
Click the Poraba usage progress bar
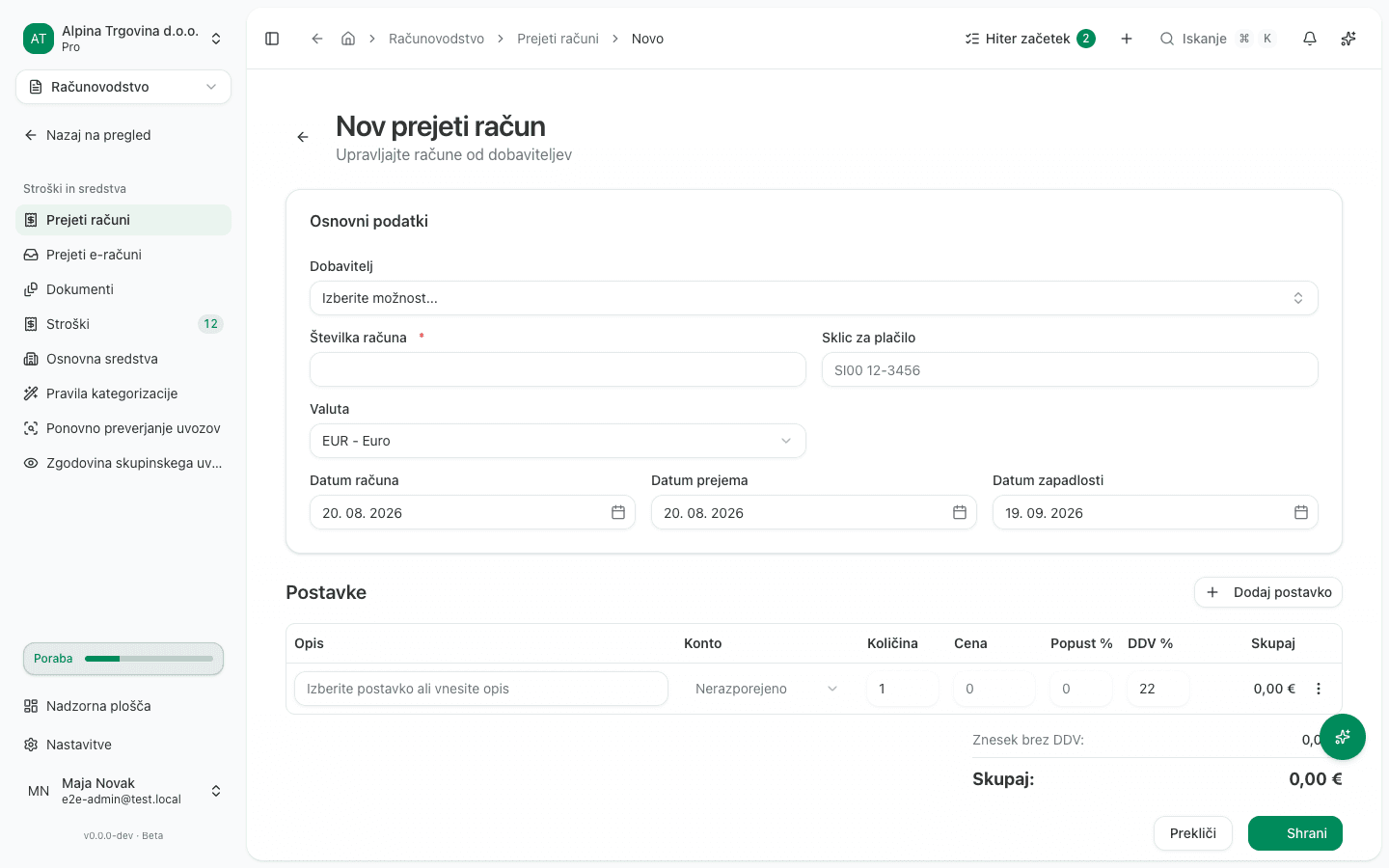pyautogui.click(x=123, y=659)
